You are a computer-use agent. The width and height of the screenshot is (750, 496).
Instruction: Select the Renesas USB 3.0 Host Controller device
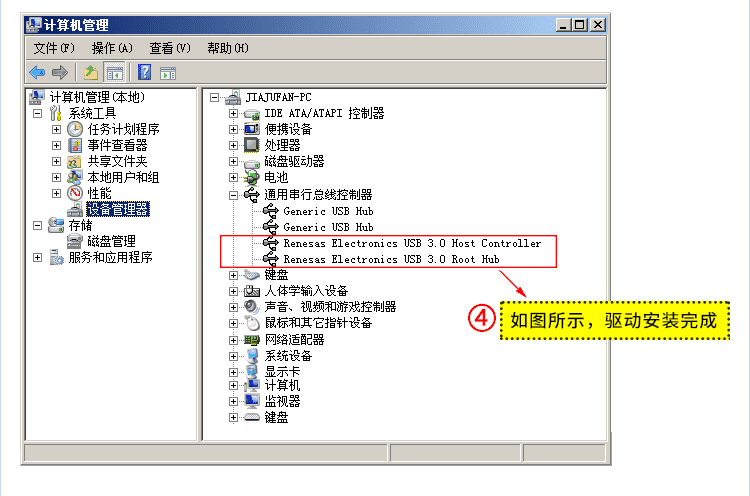point(412,243)
